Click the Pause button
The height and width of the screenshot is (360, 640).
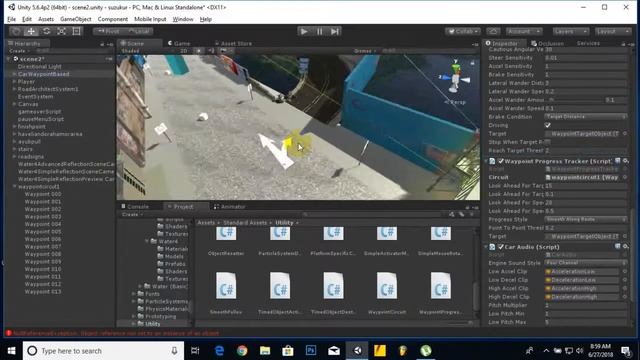click(319, 31)
